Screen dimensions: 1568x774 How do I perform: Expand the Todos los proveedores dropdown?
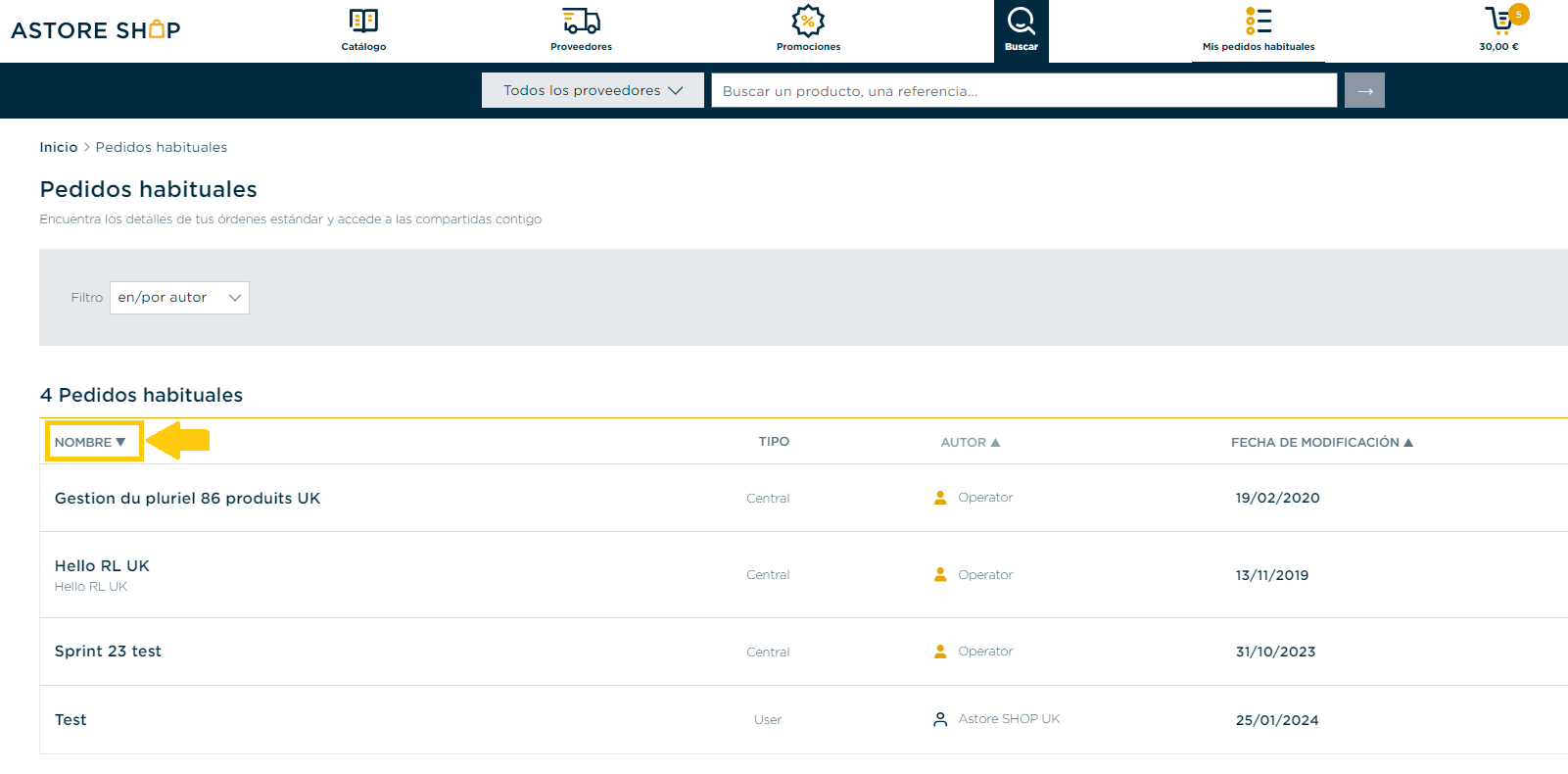[593, 90]
